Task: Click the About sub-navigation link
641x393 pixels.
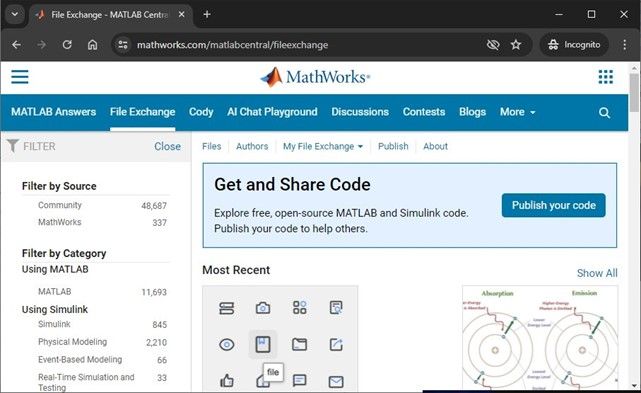Action: click(x=435, y=146)
